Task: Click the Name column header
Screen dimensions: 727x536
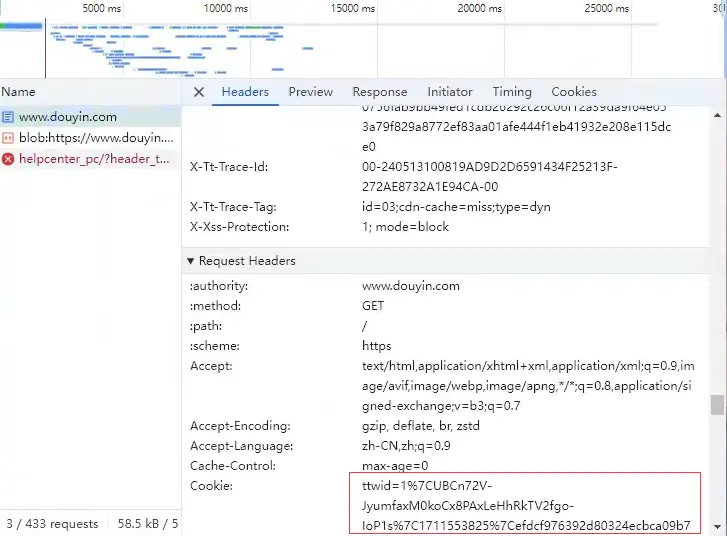Action: click(18, 92)
